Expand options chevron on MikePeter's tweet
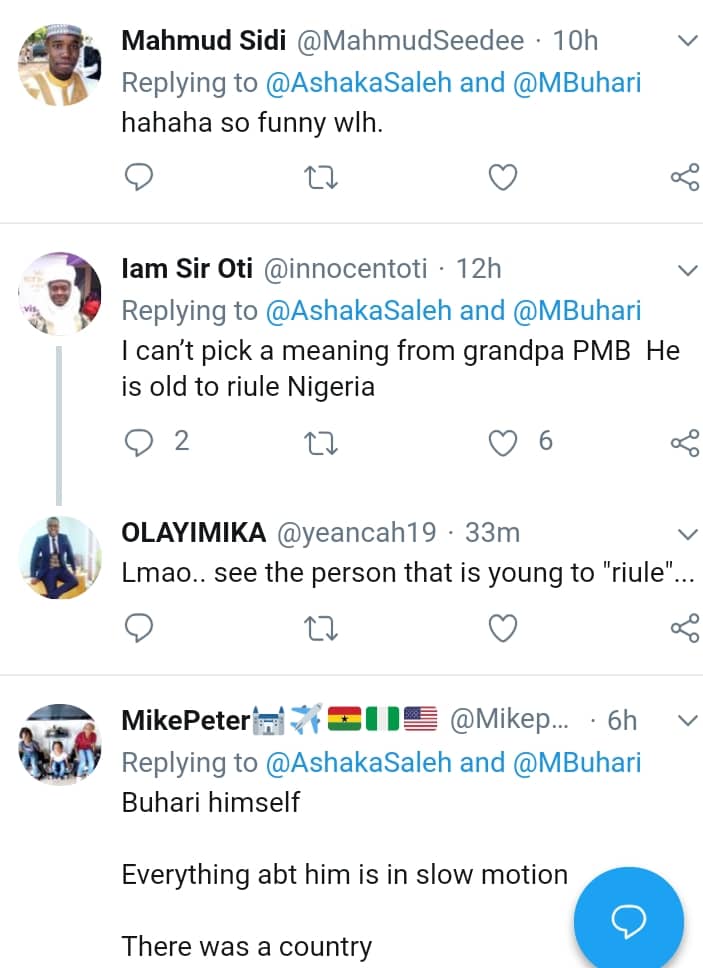The image size is (703, 968). [688, 720]
